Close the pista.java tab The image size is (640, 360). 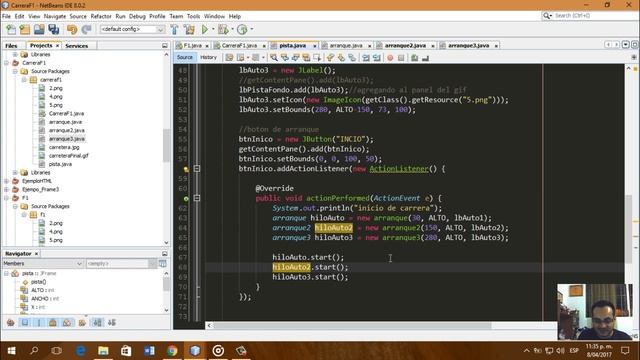pos(314,46)
